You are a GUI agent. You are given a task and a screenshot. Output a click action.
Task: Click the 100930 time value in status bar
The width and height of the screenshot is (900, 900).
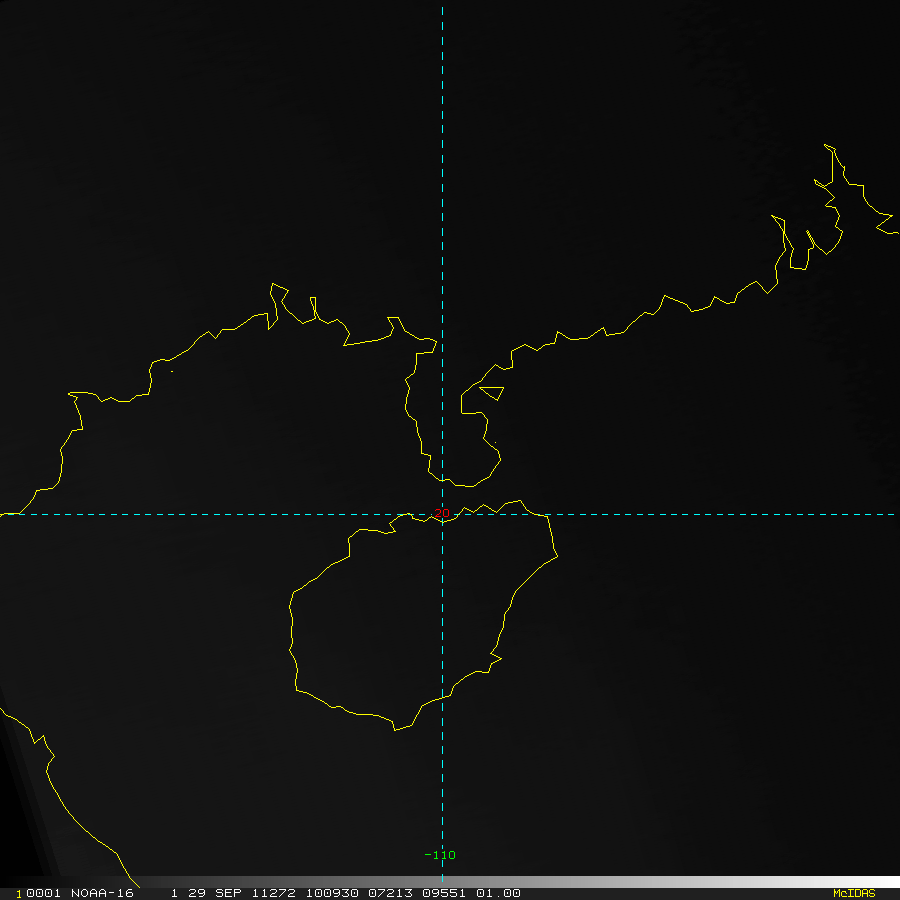pyautogui.click(x=332, y=893)
